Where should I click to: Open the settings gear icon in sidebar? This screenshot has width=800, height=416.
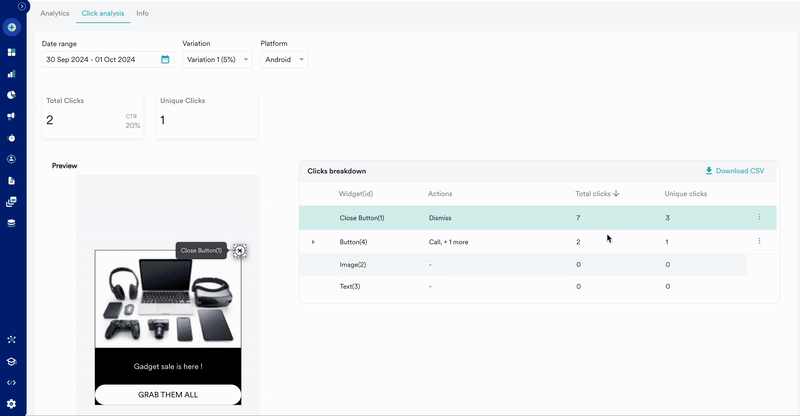tap(11, 404)
